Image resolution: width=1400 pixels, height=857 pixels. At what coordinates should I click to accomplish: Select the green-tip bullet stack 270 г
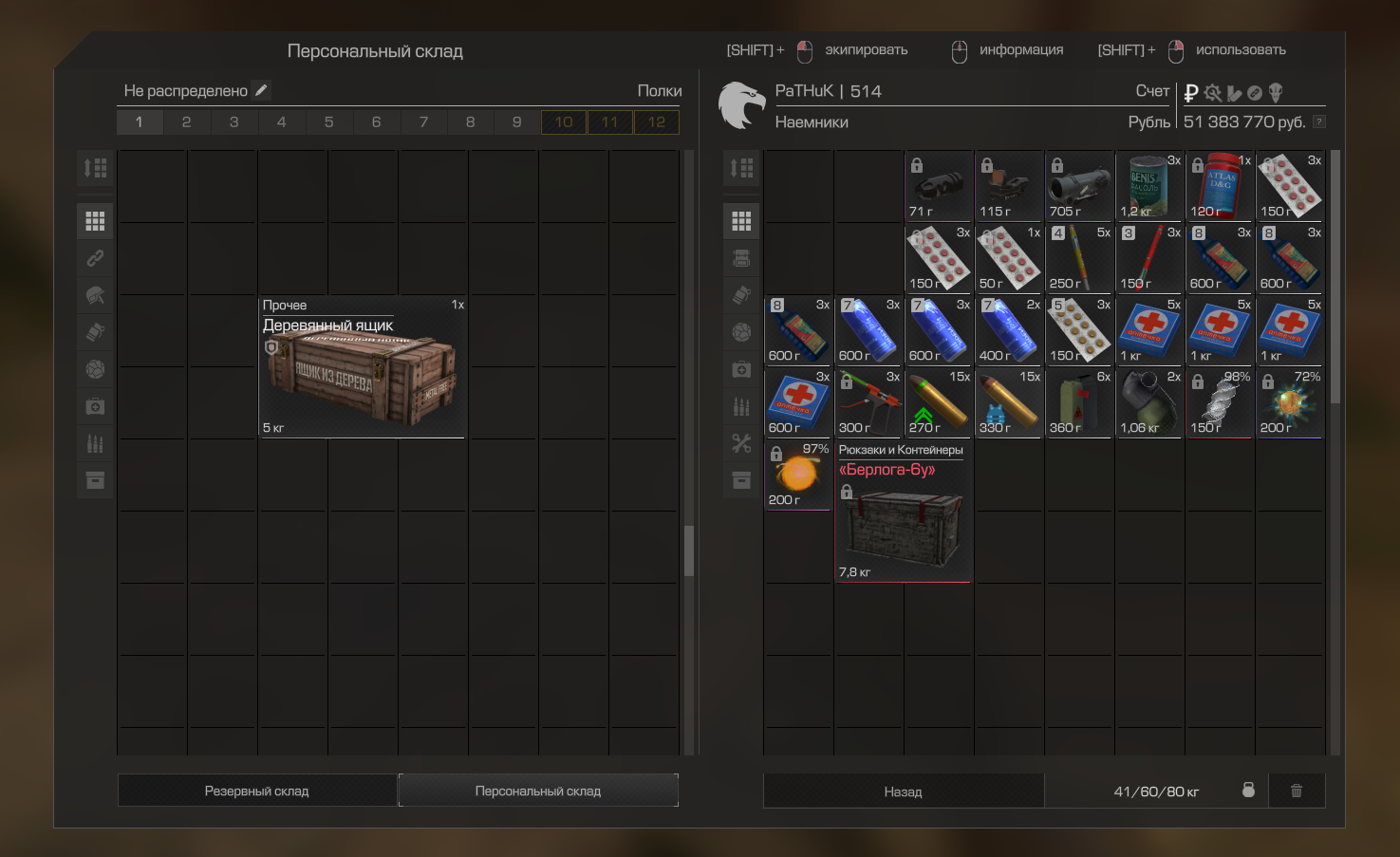click(939, 402)
